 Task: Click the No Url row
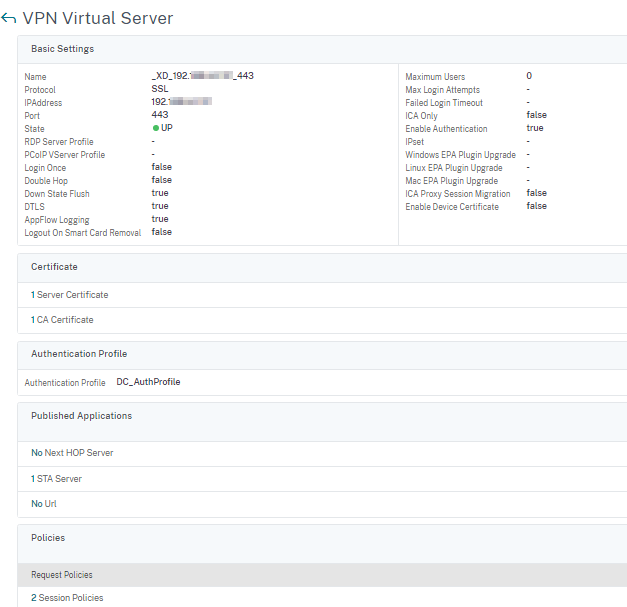[44, 504]
